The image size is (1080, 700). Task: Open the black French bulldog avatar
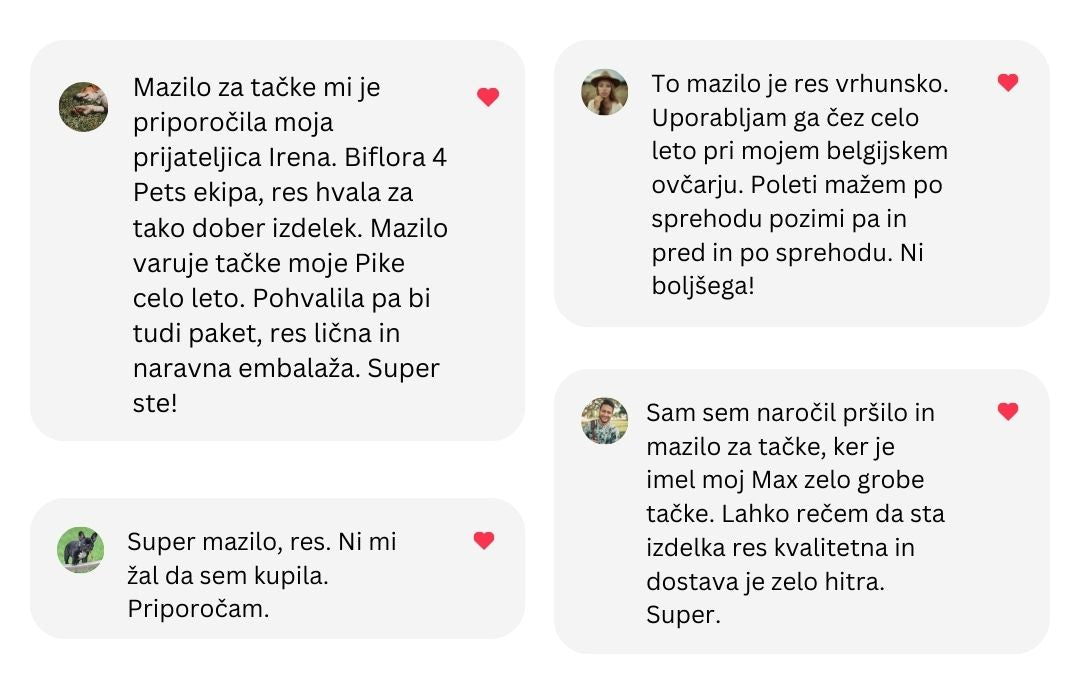(81, 550)
